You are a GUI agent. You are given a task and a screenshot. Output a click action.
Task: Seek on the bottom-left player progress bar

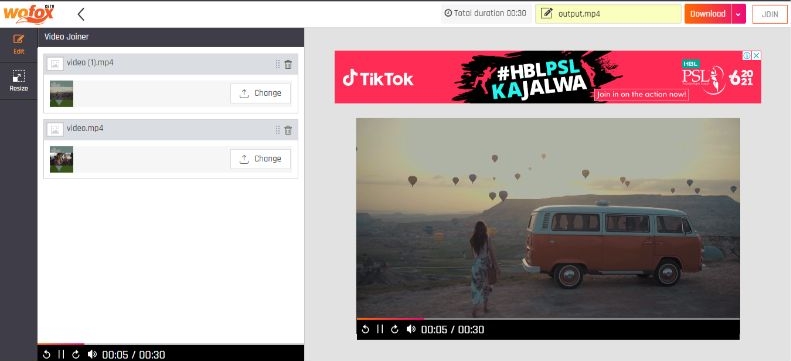tap(171, 344)
